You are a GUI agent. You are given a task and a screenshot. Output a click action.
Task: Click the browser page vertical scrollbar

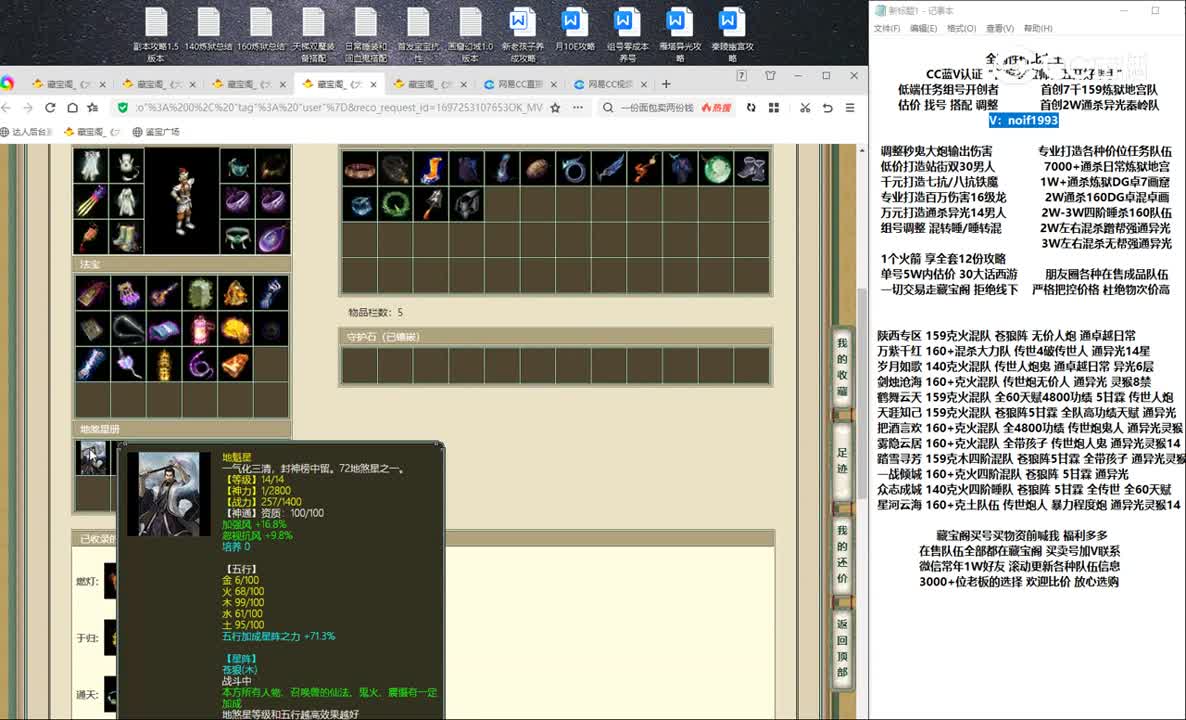click(x=862, y=393)
